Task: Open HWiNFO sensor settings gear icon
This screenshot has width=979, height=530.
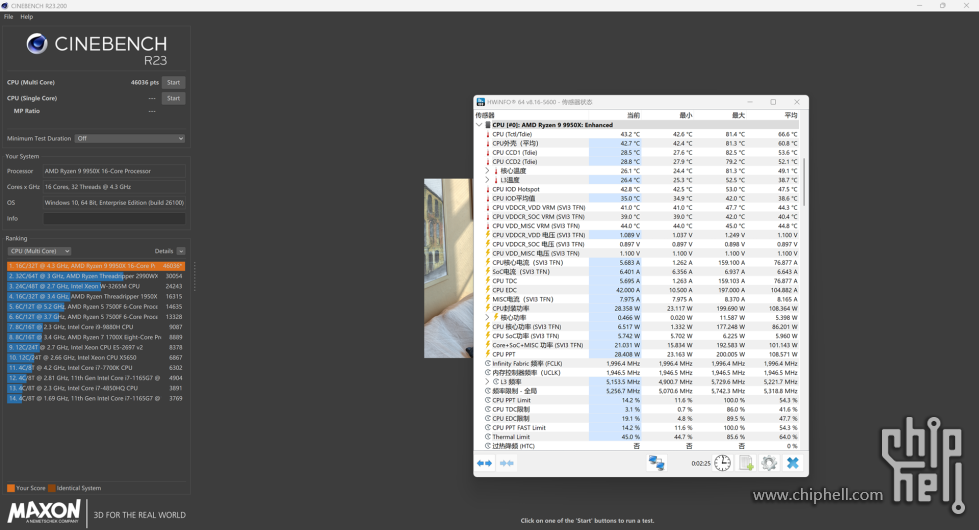Action: [769, 463]
